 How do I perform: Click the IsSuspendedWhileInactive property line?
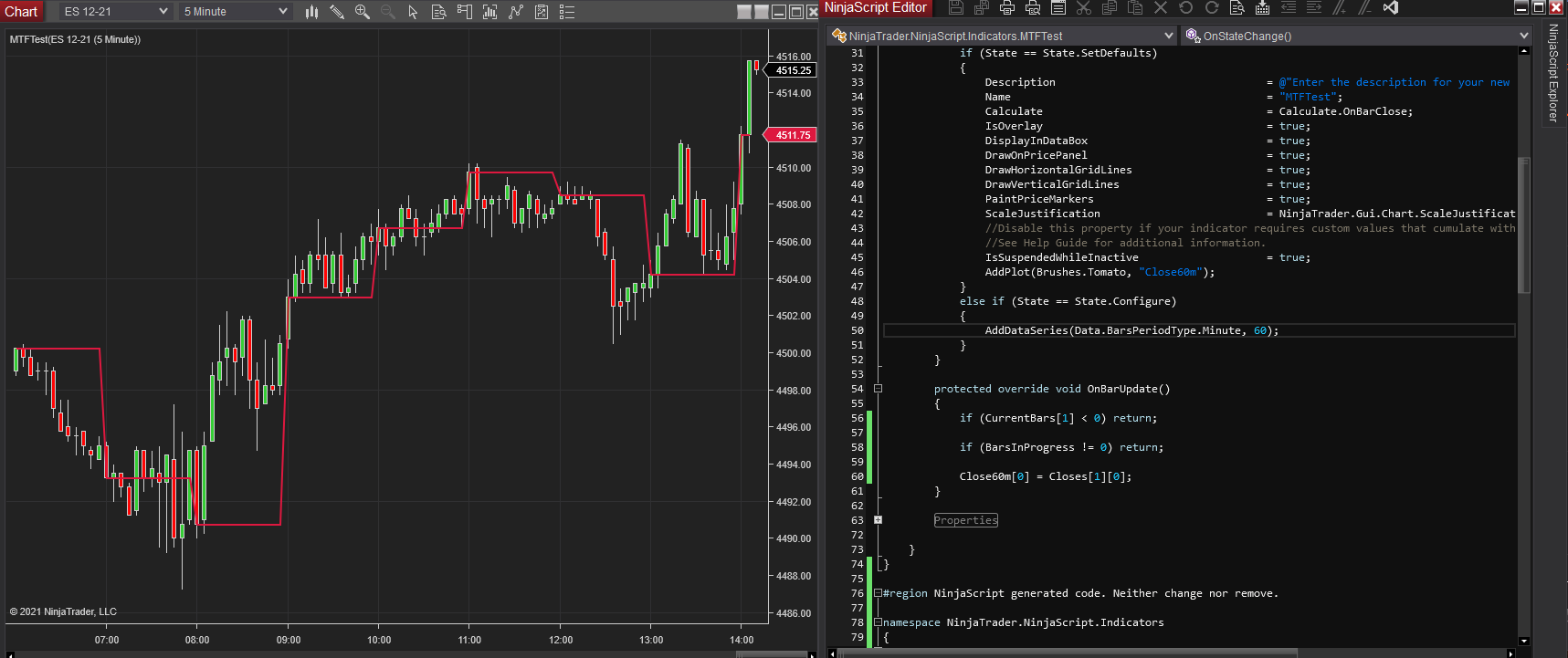[1147, 257]
